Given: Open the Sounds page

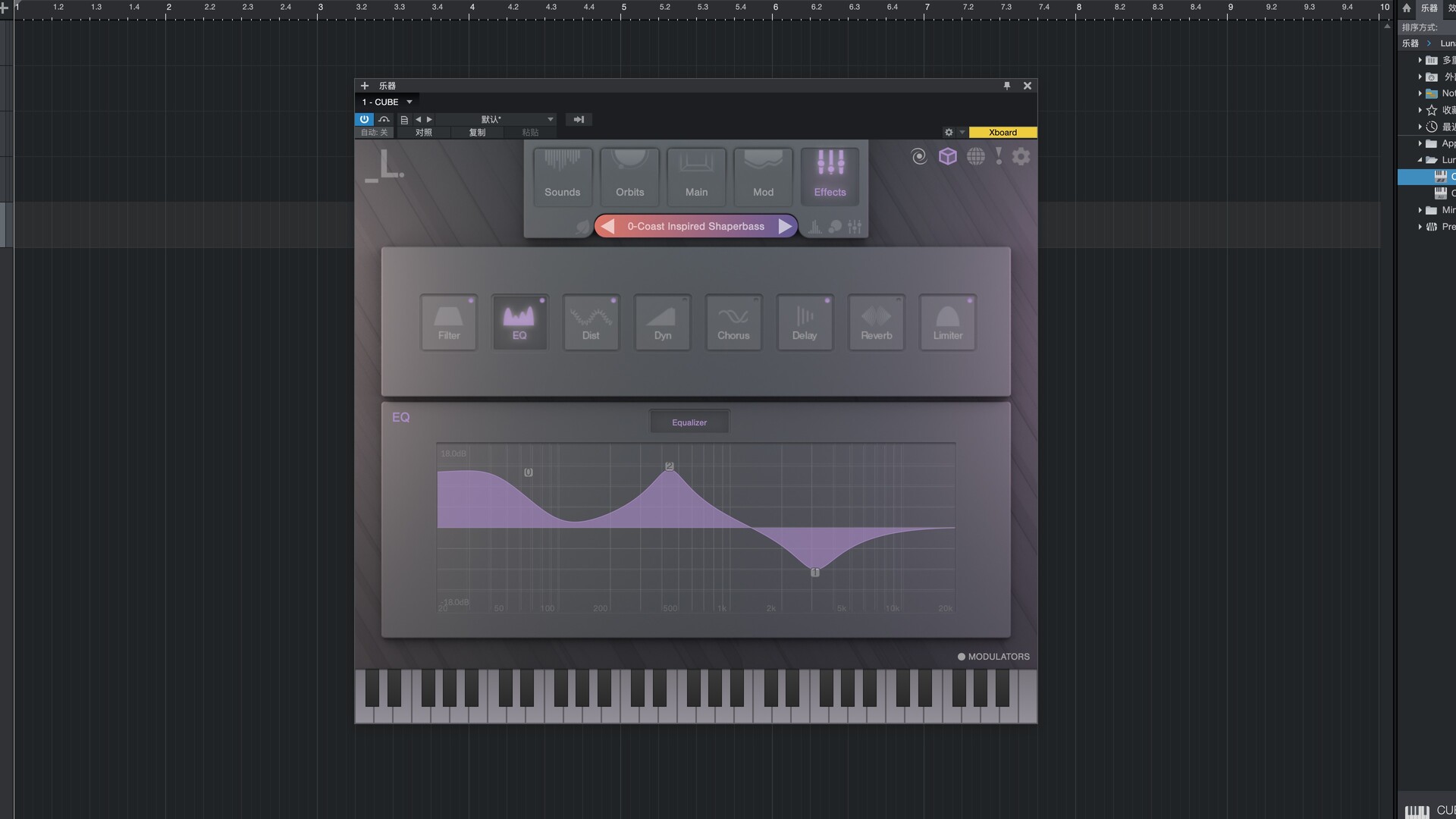Looking at the screenshot, I should coord(562,176).
